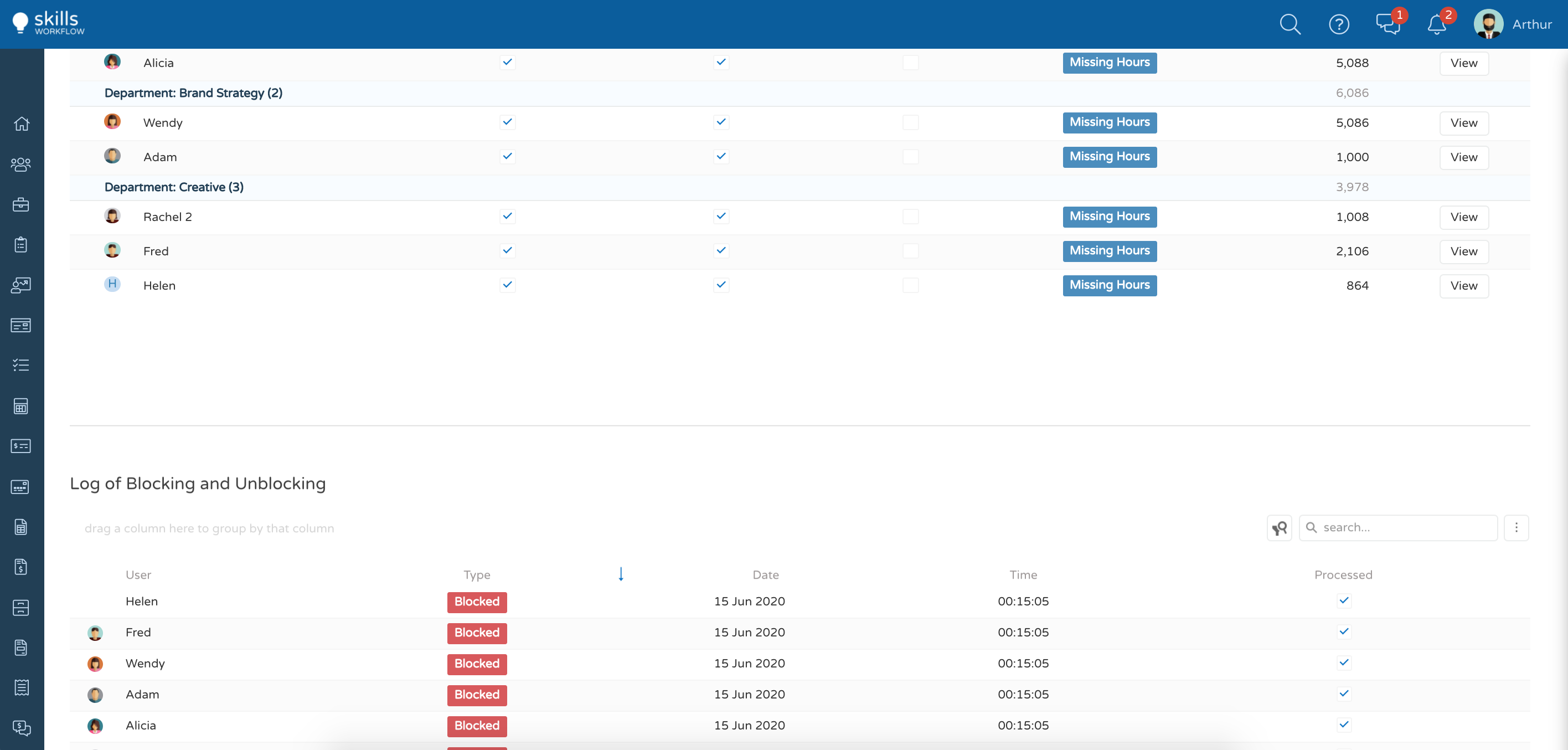Uncheck the Processed checkbox for Helen
The image size is (1568, 750).
pyautogui.click(x=1345, y=600)
